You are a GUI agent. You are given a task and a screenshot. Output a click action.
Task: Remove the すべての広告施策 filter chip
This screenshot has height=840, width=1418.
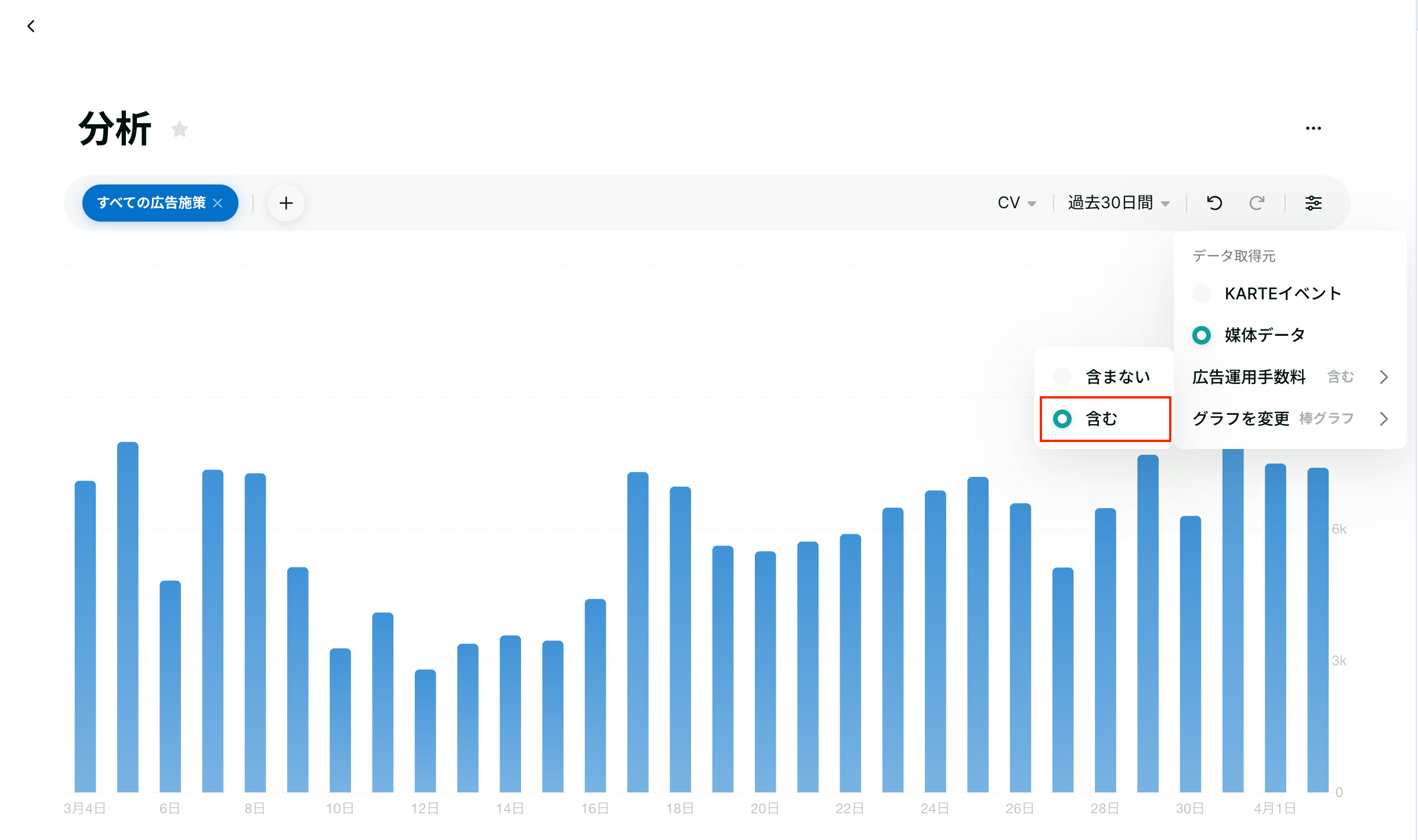(x=218, y=203)
